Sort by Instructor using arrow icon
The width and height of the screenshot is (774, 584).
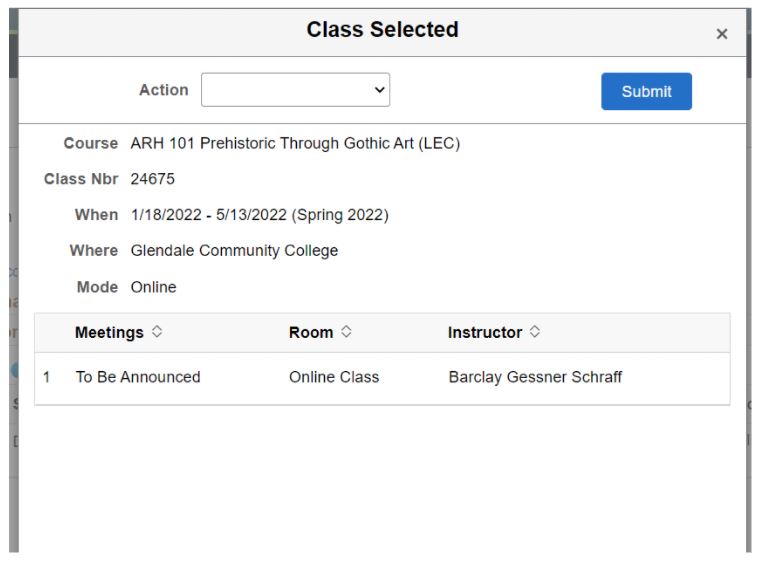pos(535,333)
